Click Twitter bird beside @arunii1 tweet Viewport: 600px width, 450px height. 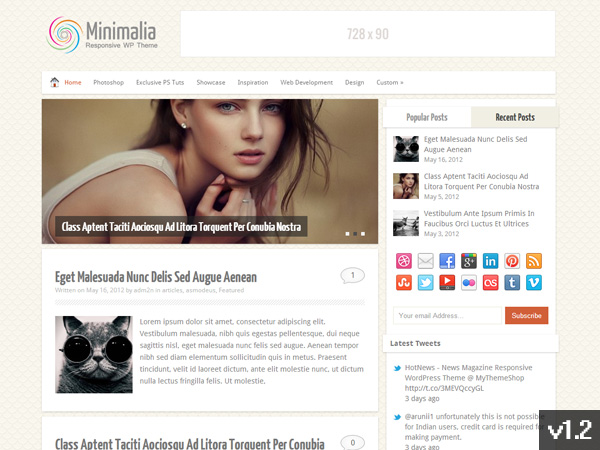point(397,417)
